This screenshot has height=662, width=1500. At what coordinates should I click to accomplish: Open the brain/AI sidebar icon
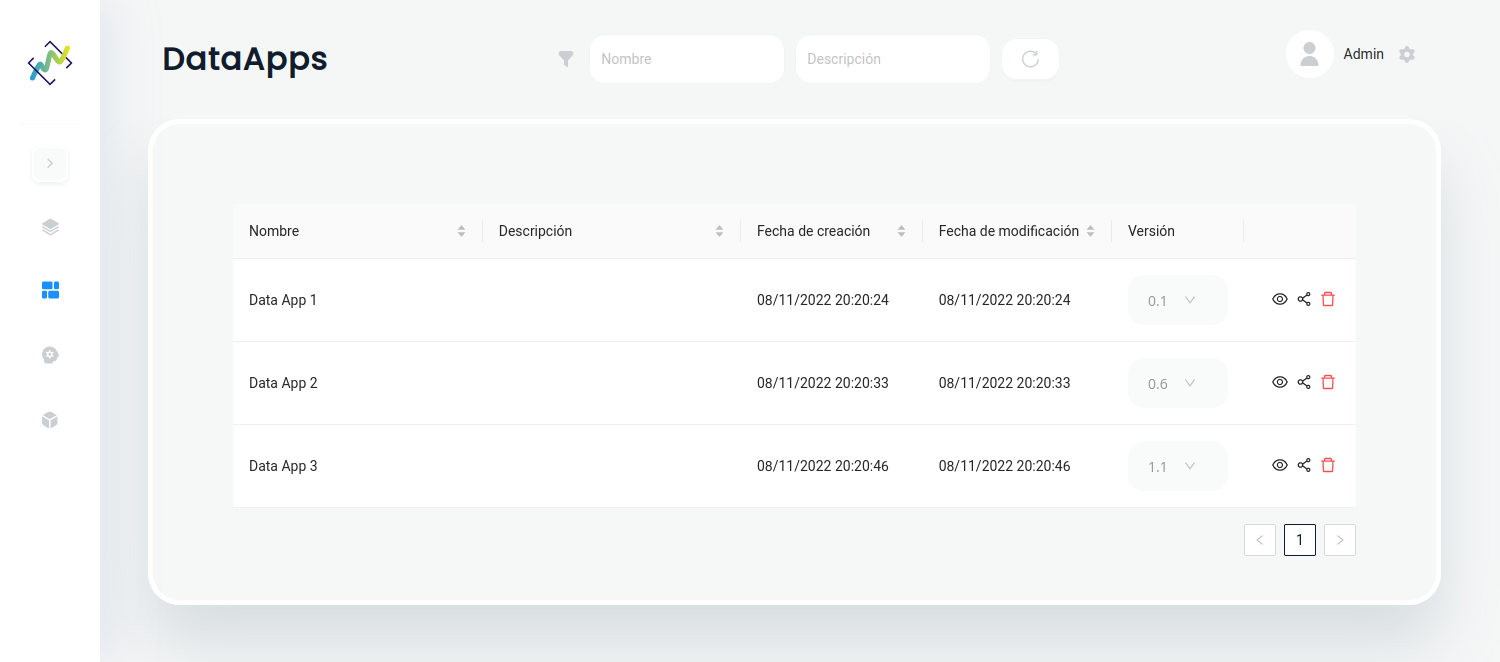point(50,355)
